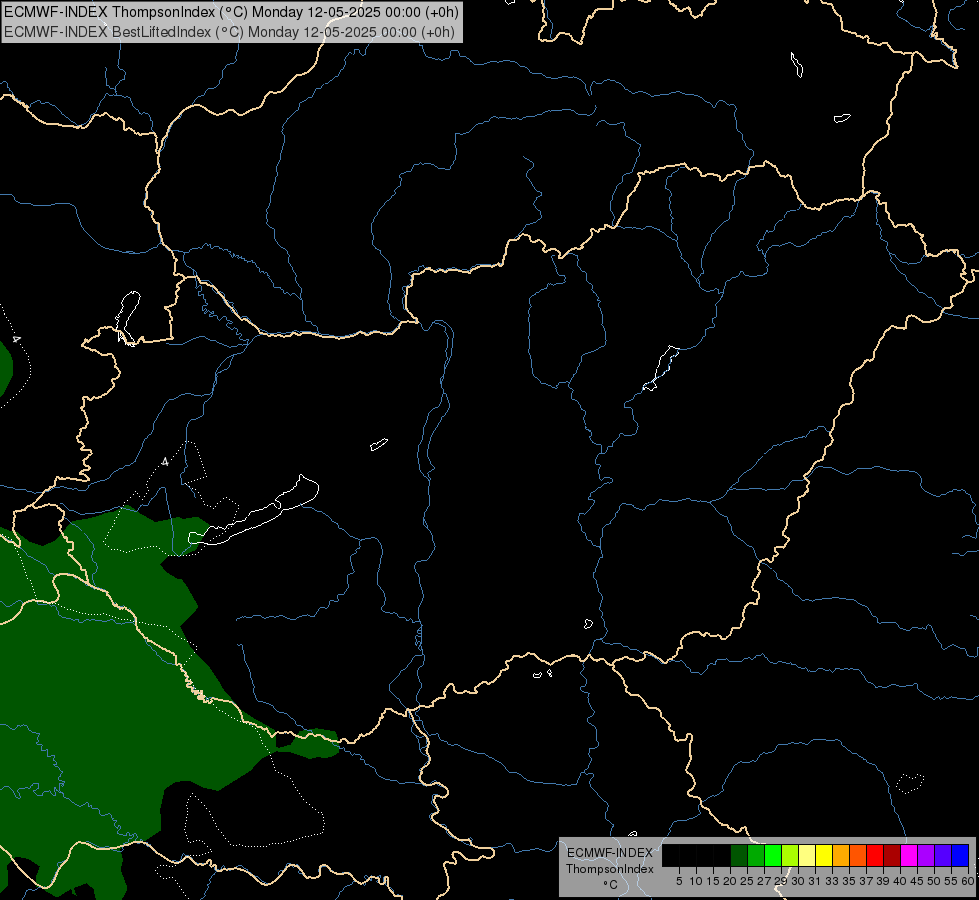Click legend scale value '40'
Image resolution: width=979 pixels, height=900 pixels.
pos(900,881)
